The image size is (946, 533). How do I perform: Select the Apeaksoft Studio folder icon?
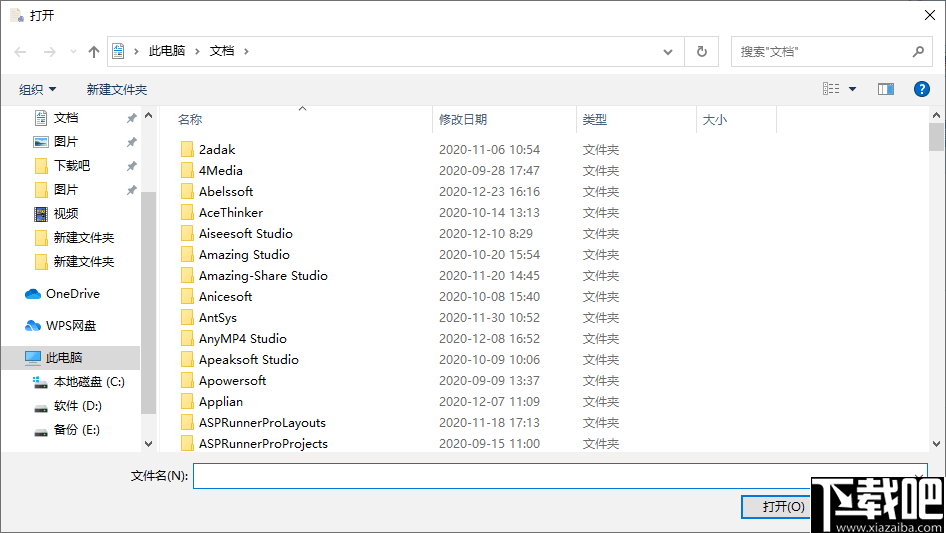click(x=187, y=360)
